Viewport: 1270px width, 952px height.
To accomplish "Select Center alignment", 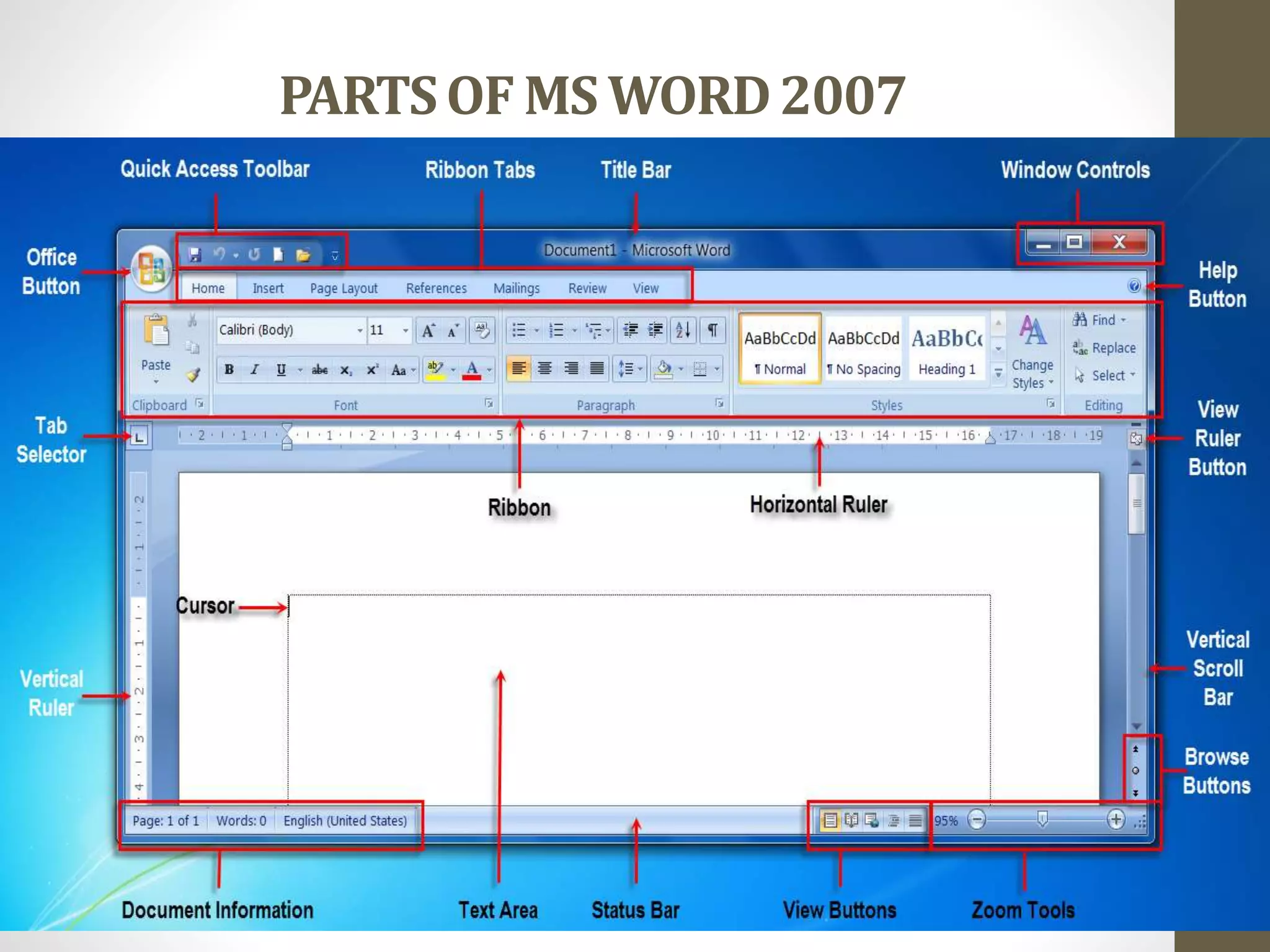I will click(544, 369).
